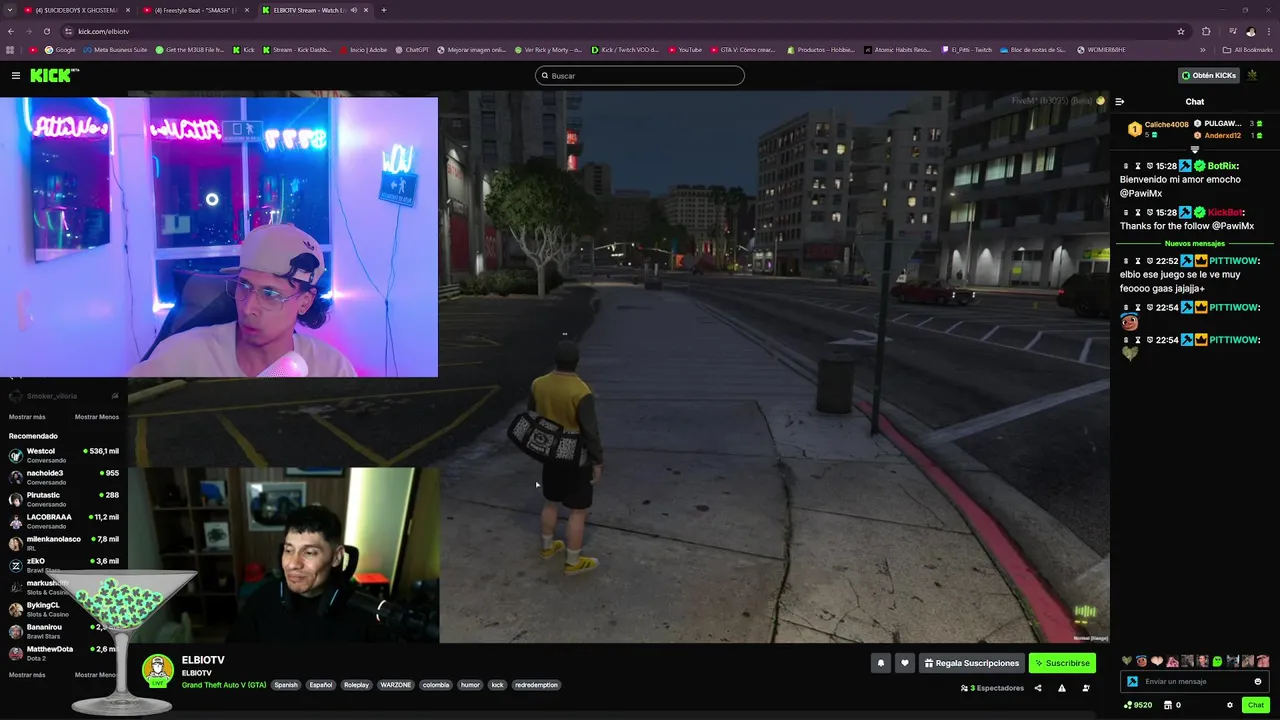The height and width of the screenshot is (720, 1280).
Task: Focus the Buscar search field
Action: [640, 75]
